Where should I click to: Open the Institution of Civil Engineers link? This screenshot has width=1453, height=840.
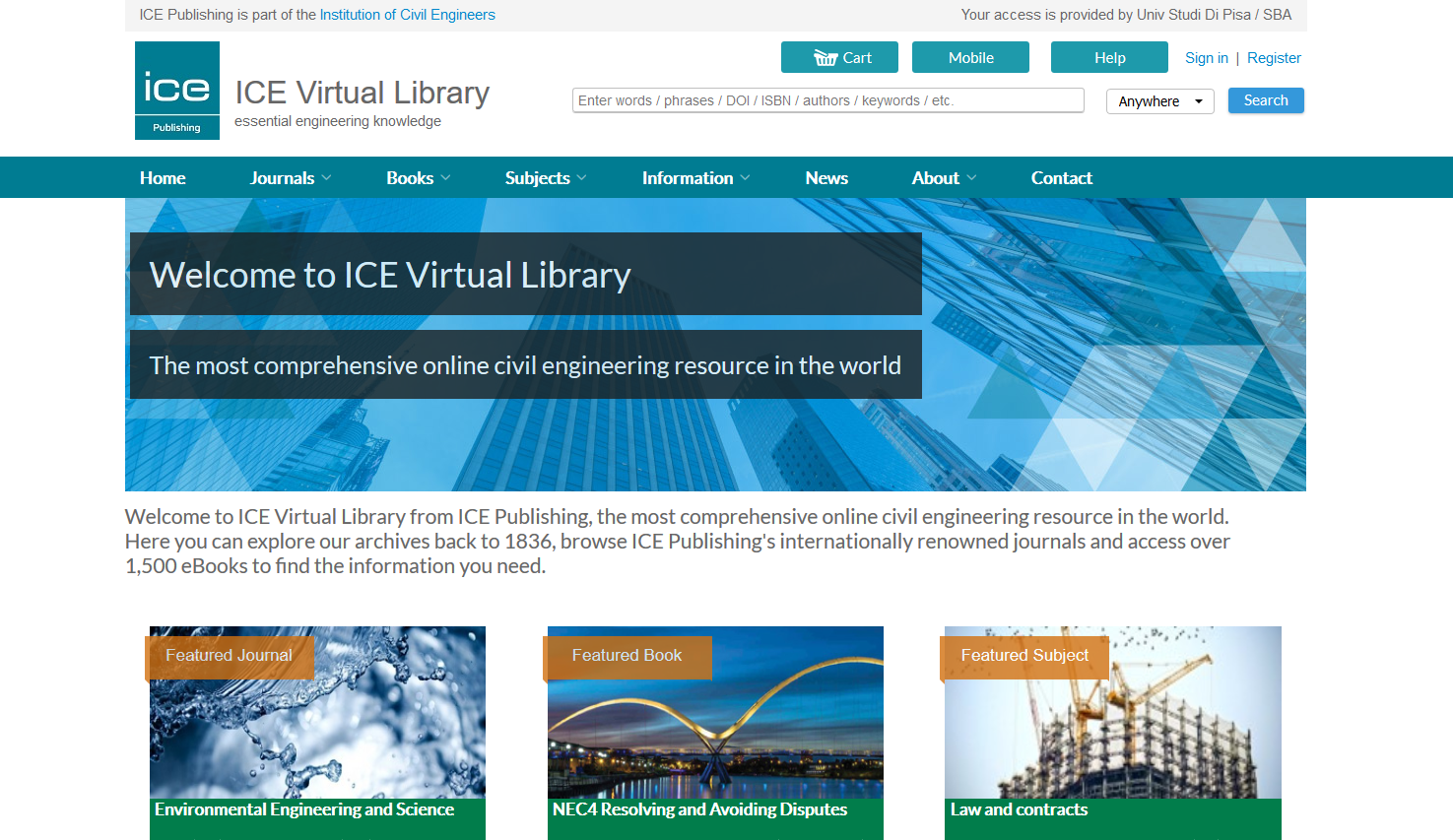(x=407, y=15)
